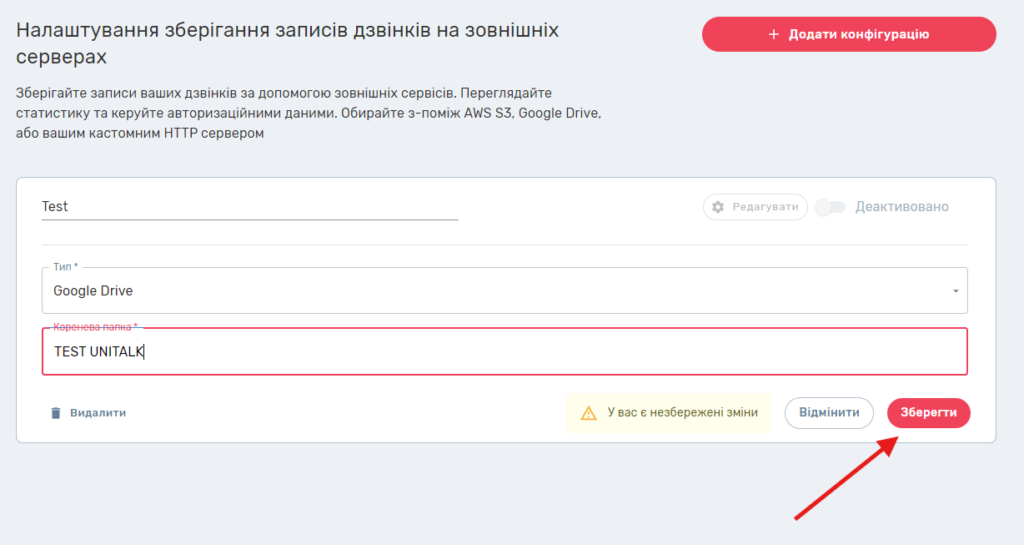1024x545 pixels.
Task: Click into the TEST UNITALK folder field
Action: (x=500, y=351)
